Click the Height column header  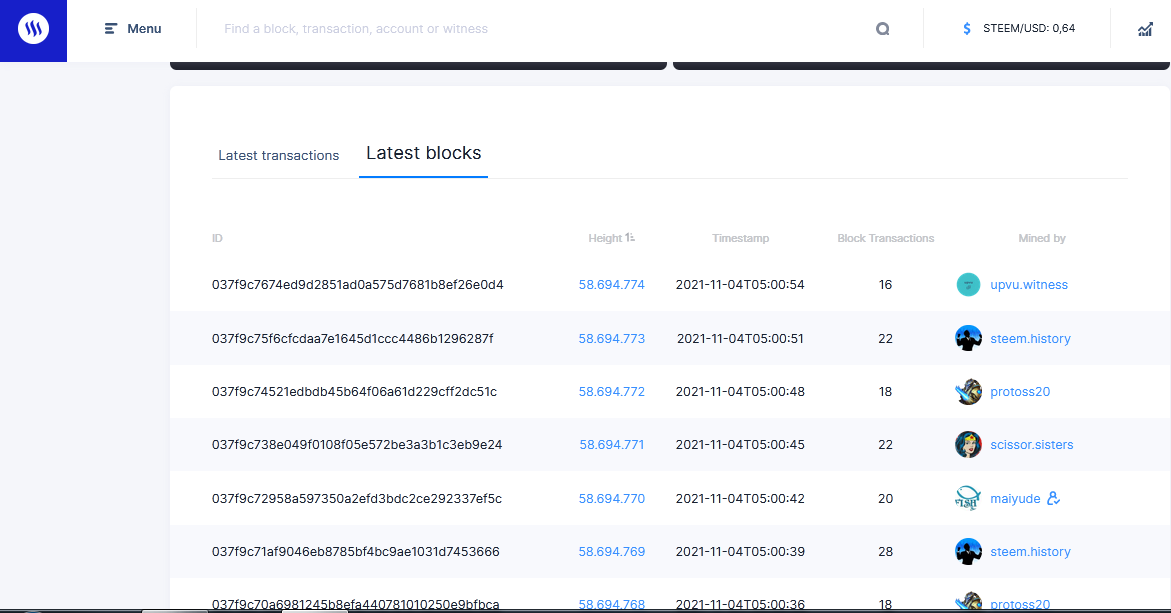(x=605, y=238)
